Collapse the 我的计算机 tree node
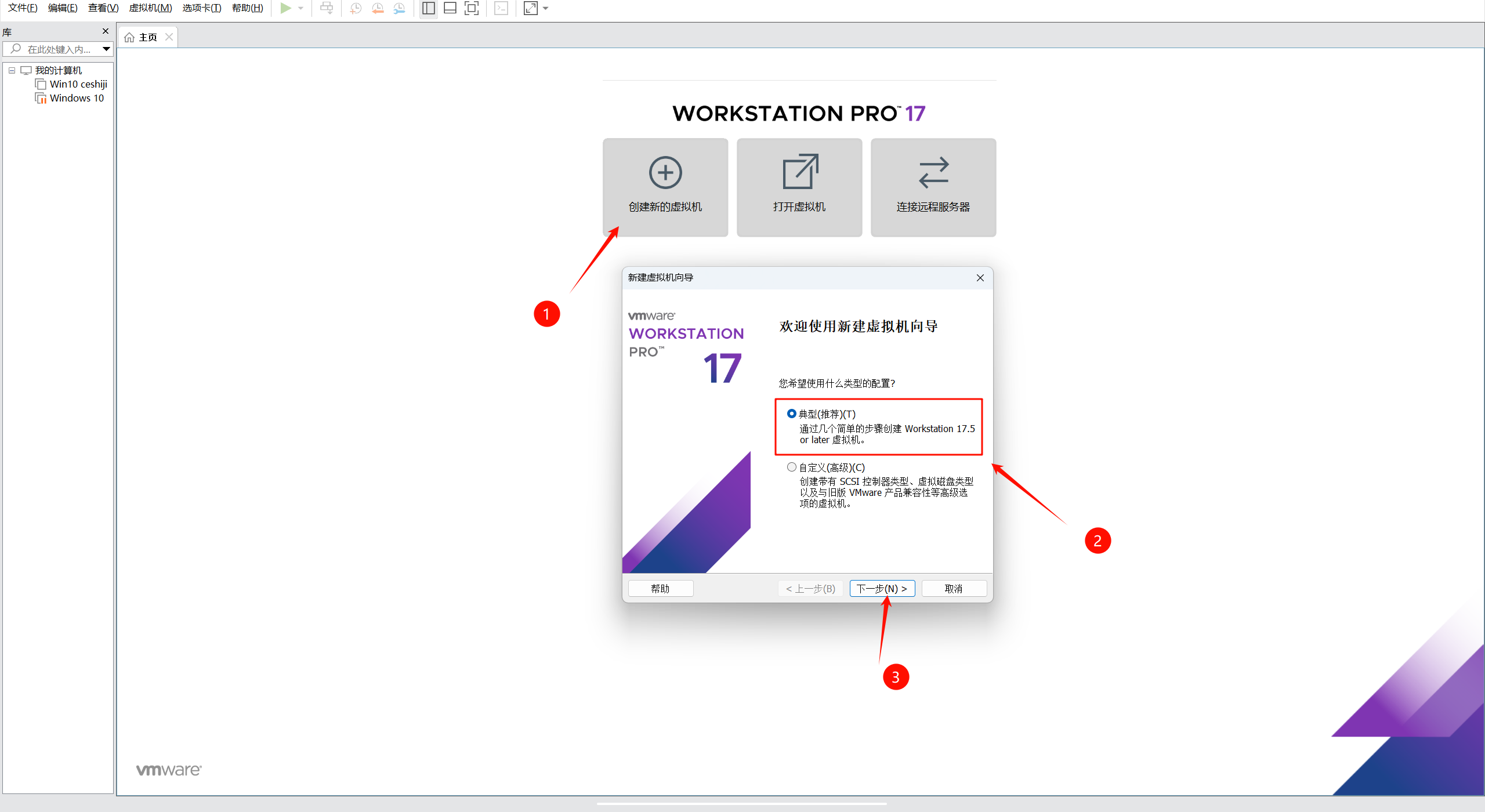The image size is (1485, 812). click(x=12, y=70)
